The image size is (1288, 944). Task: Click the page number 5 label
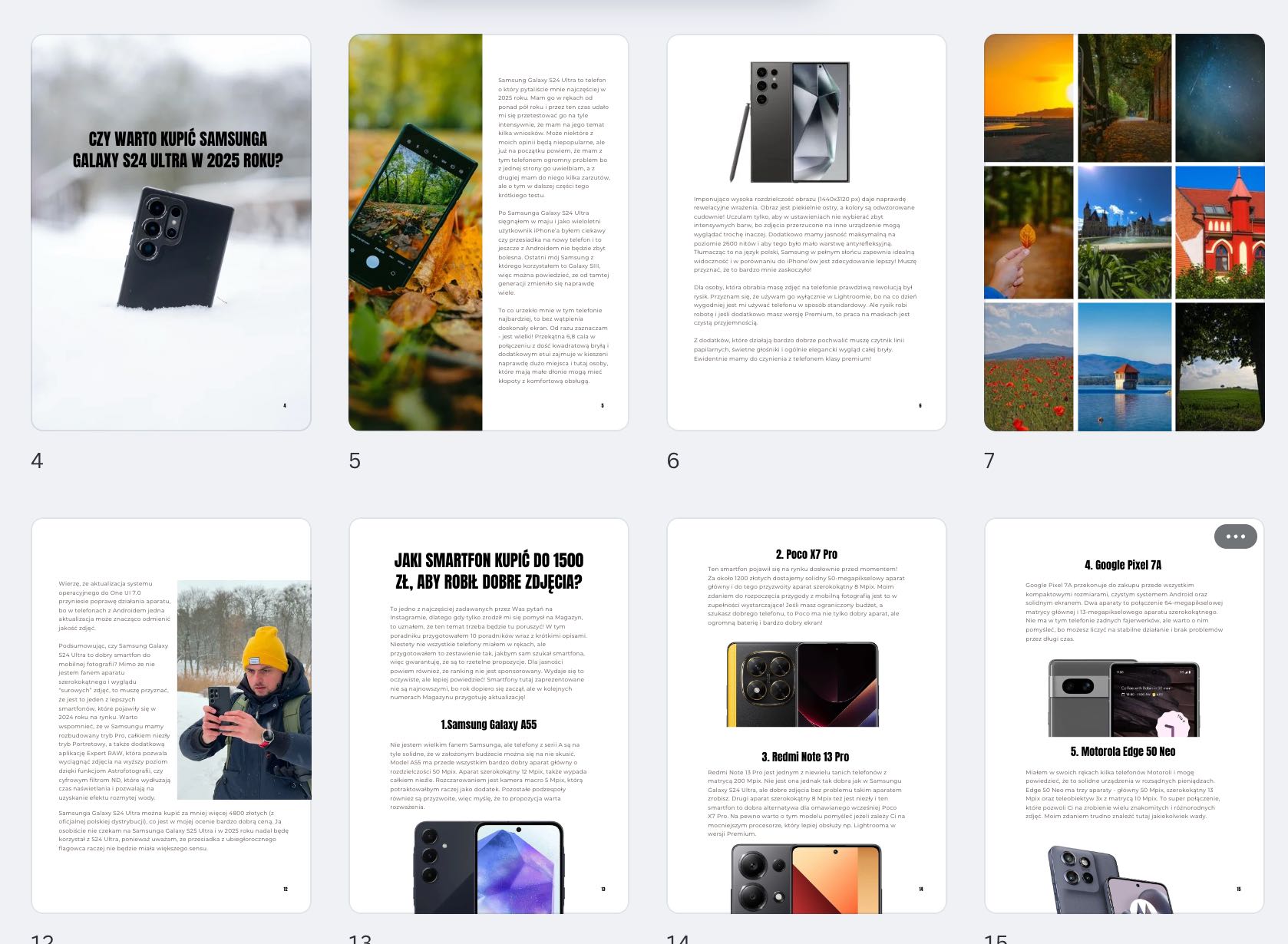(355, 460)
